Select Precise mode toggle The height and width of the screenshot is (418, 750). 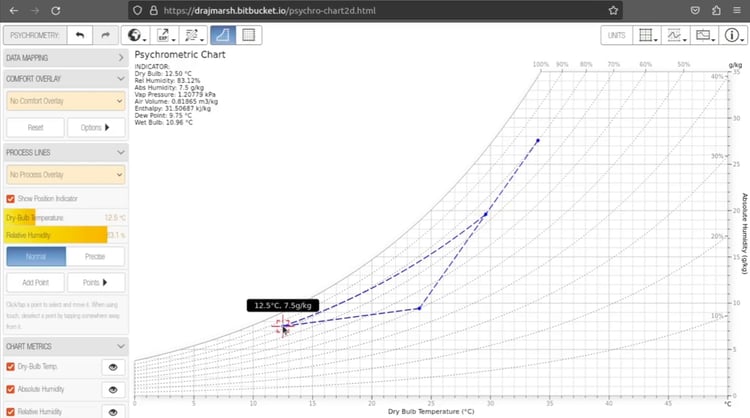tap(95, 257)
